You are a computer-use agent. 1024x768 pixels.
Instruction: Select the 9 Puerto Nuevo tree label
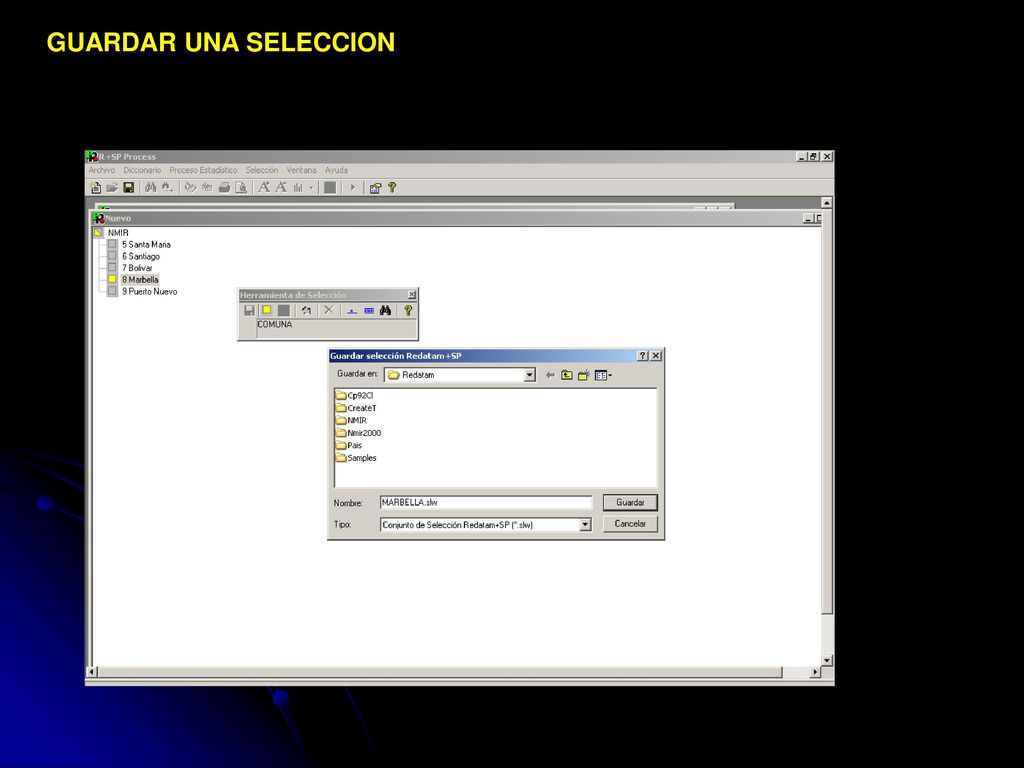click(x=150, y=291)
